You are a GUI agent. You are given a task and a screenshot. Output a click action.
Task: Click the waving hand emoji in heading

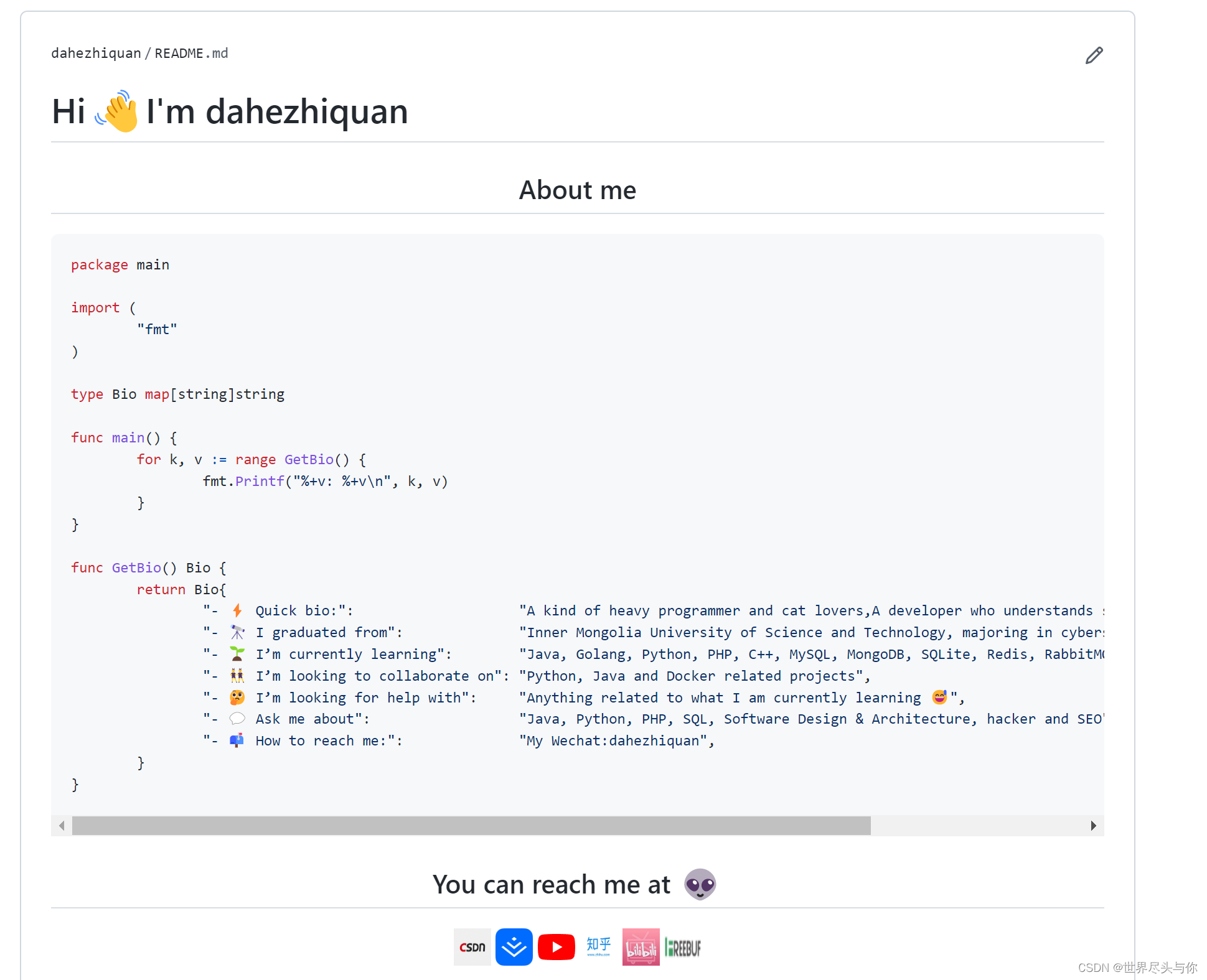(117, 111)
